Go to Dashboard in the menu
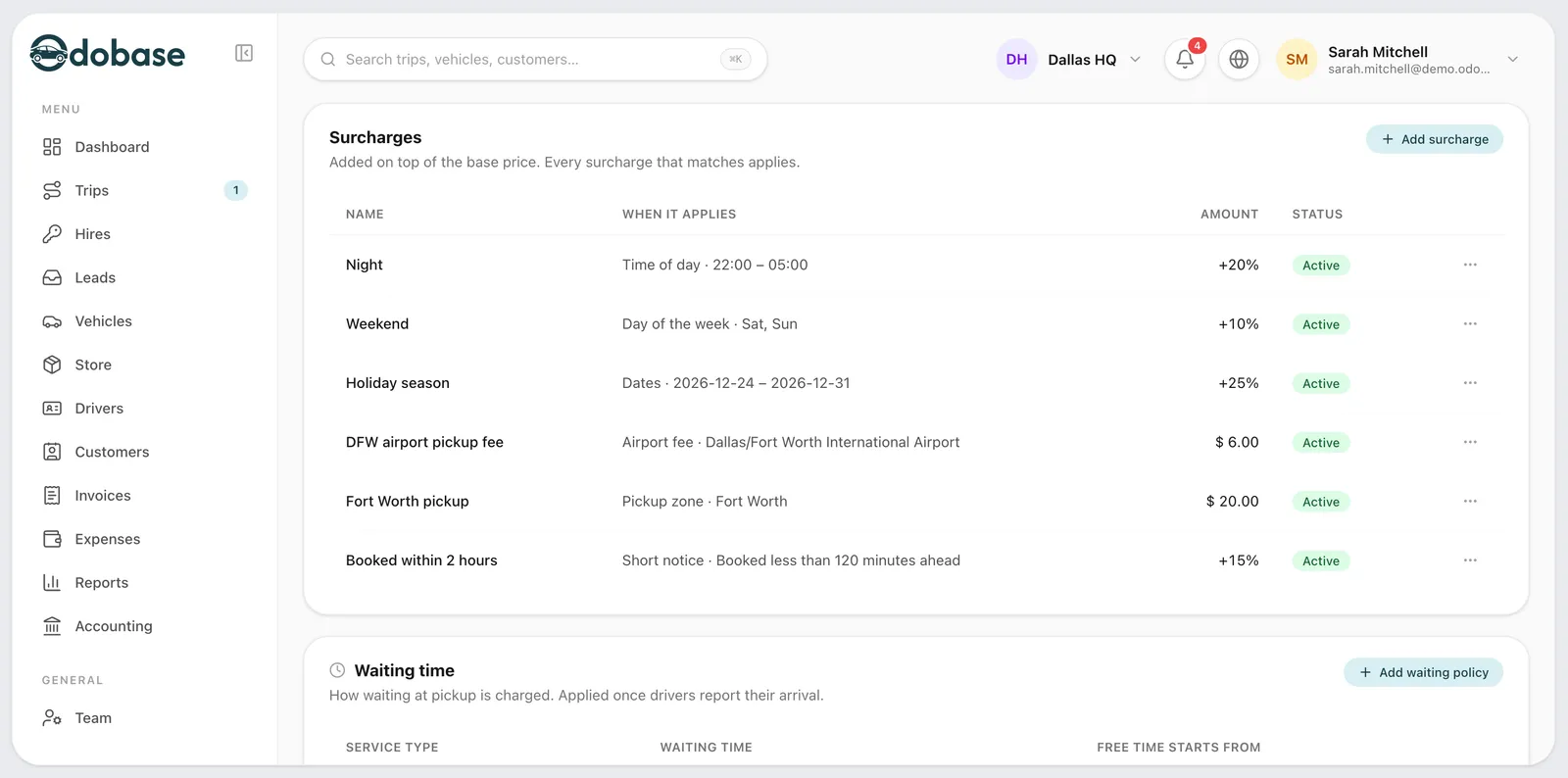 click(145, 147)
